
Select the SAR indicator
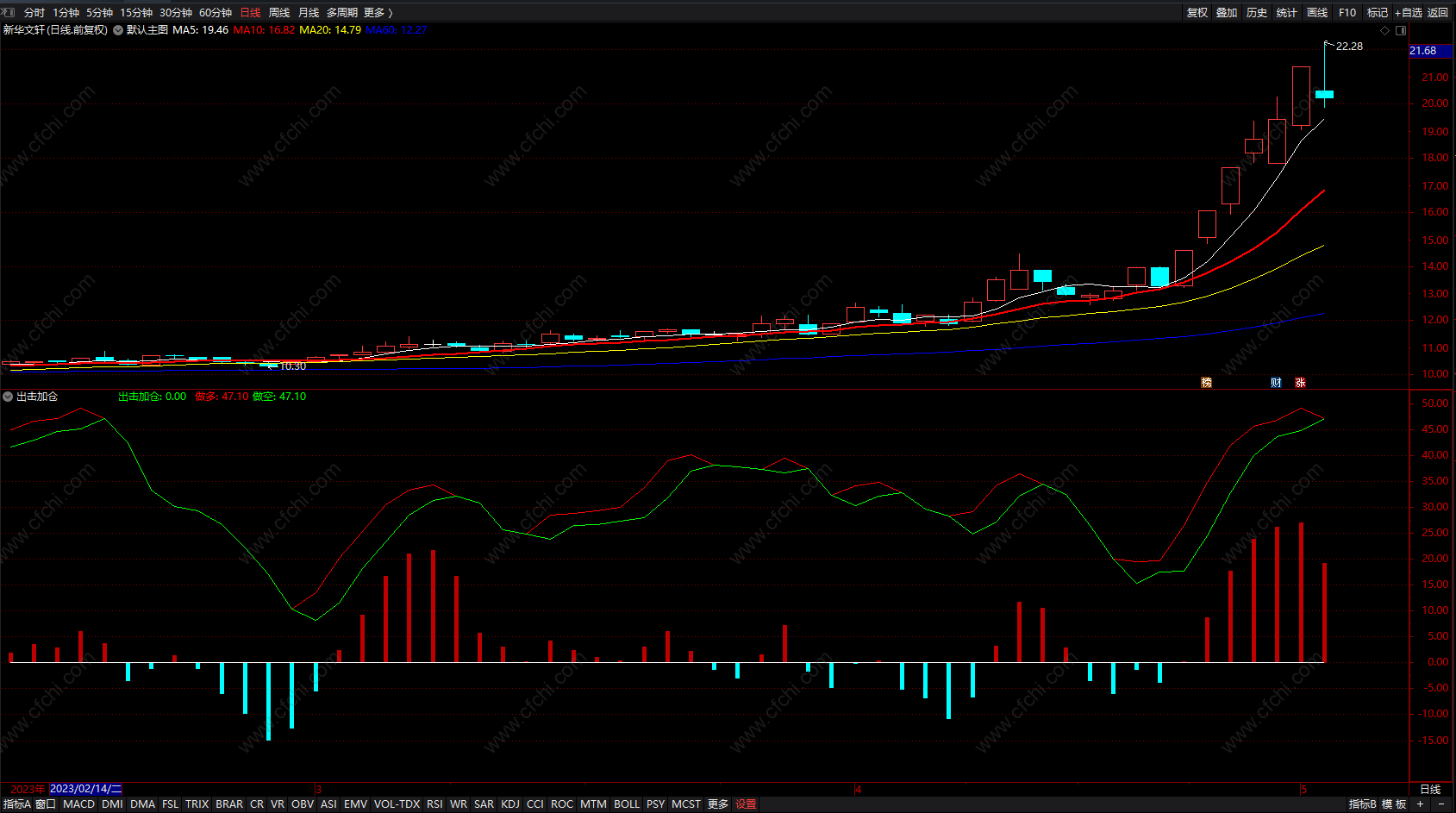(484, 804)
